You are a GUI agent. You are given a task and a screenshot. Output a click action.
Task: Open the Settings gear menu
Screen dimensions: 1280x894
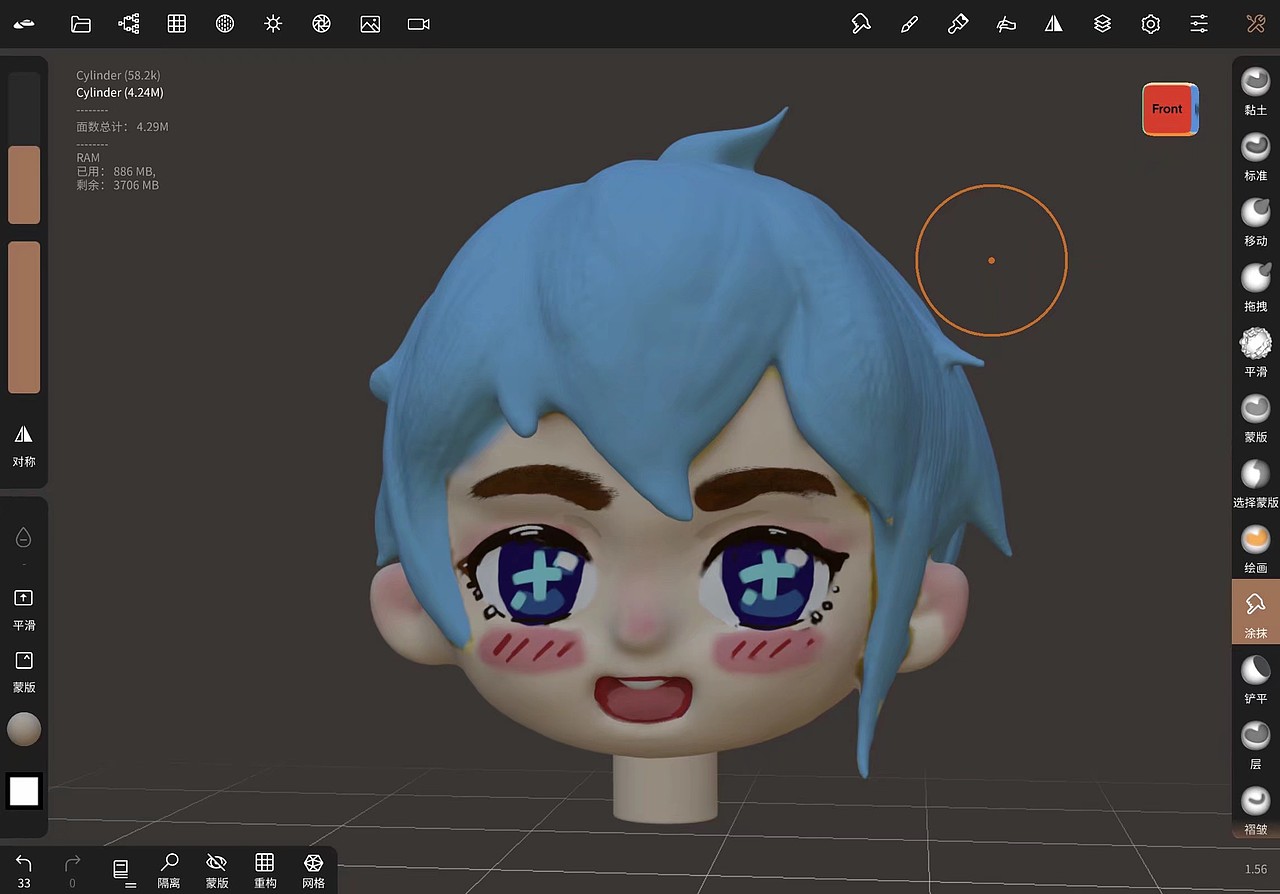pyautogui.click(x=1151, y=24)
